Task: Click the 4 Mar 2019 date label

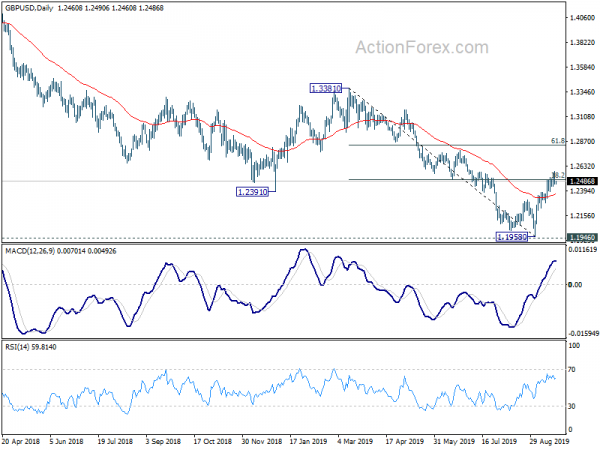Action: click(355, 442)
